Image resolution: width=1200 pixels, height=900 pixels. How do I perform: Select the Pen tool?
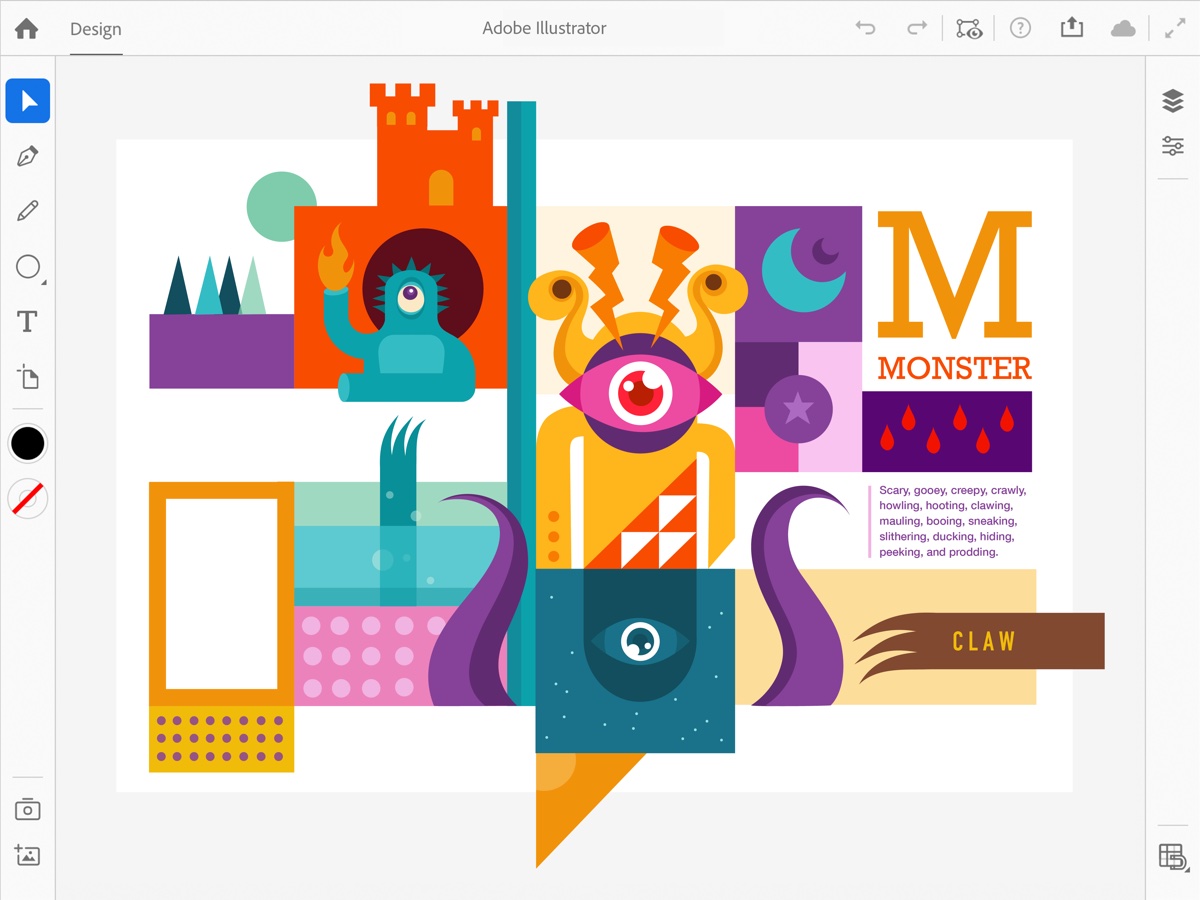[27, 156]
